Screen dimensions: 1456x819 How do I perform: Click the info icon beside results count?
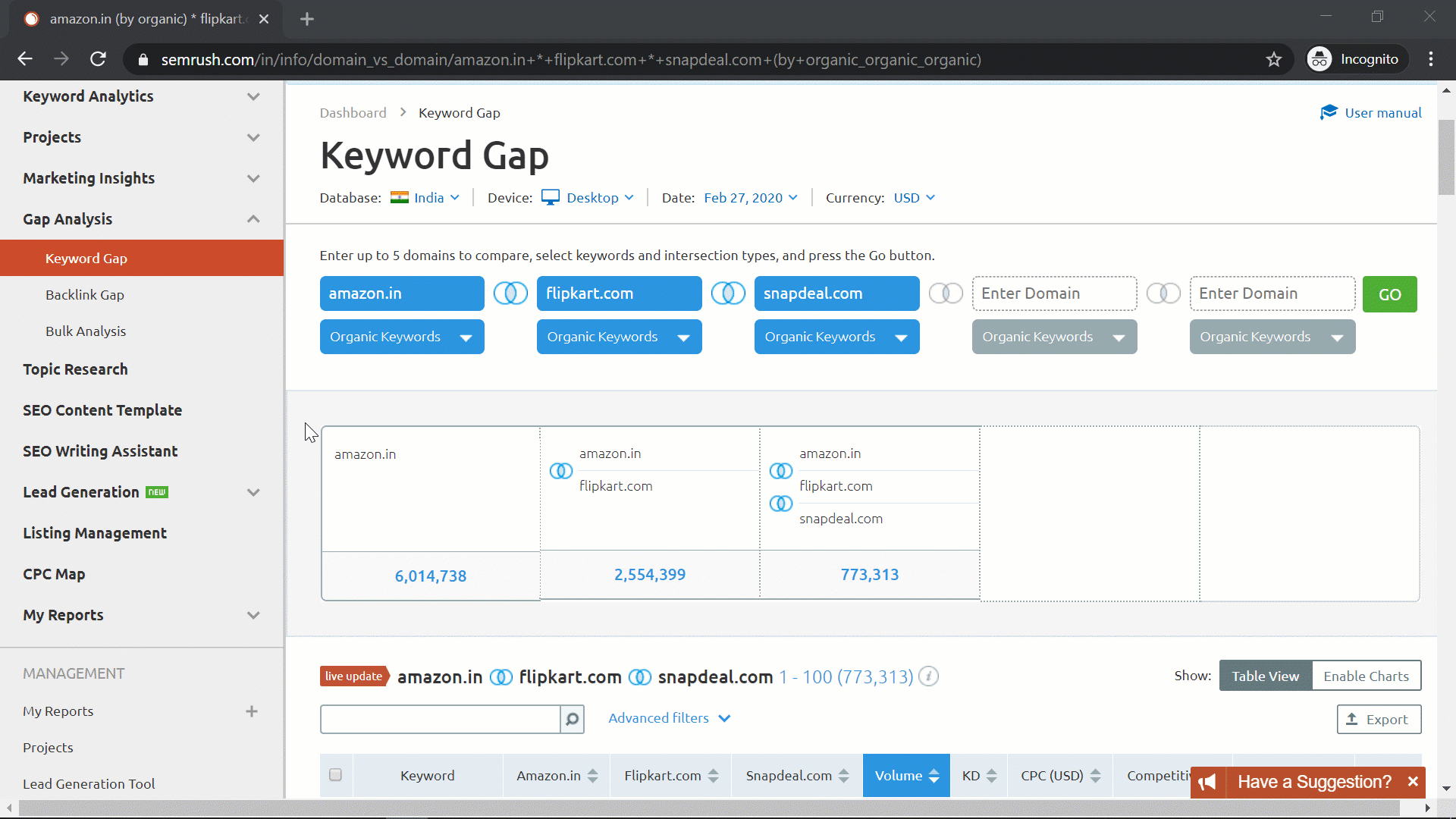929,676
